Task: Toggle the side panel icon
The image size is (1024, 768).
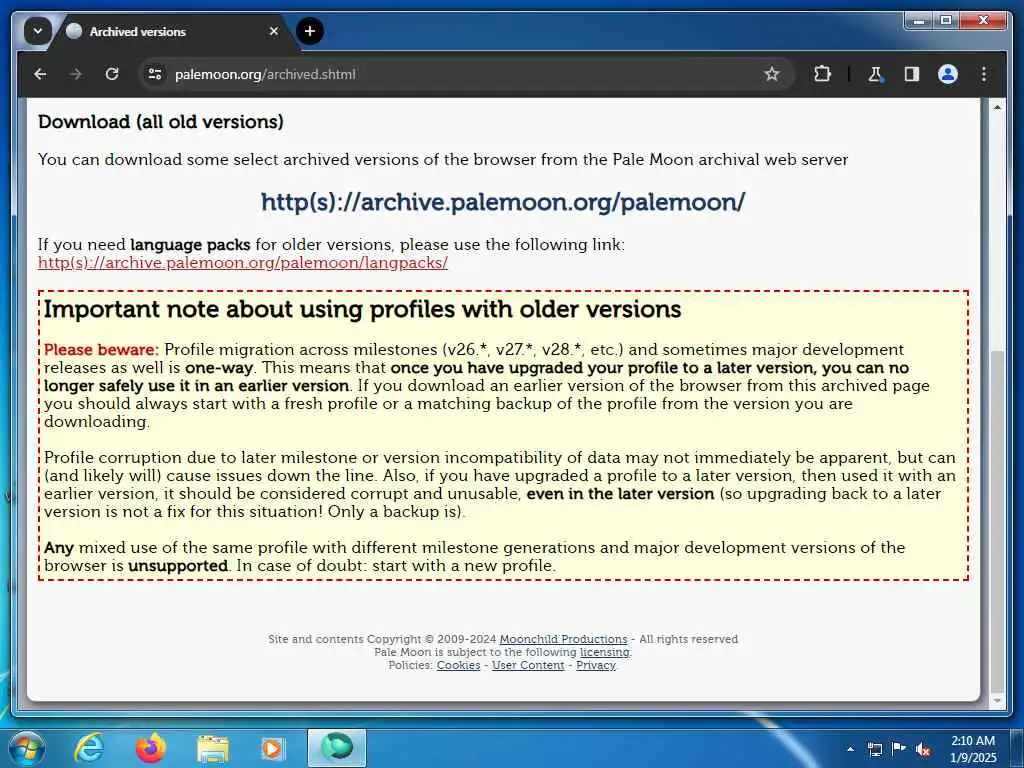Action: pyautogui.click(x=912, y=74)
